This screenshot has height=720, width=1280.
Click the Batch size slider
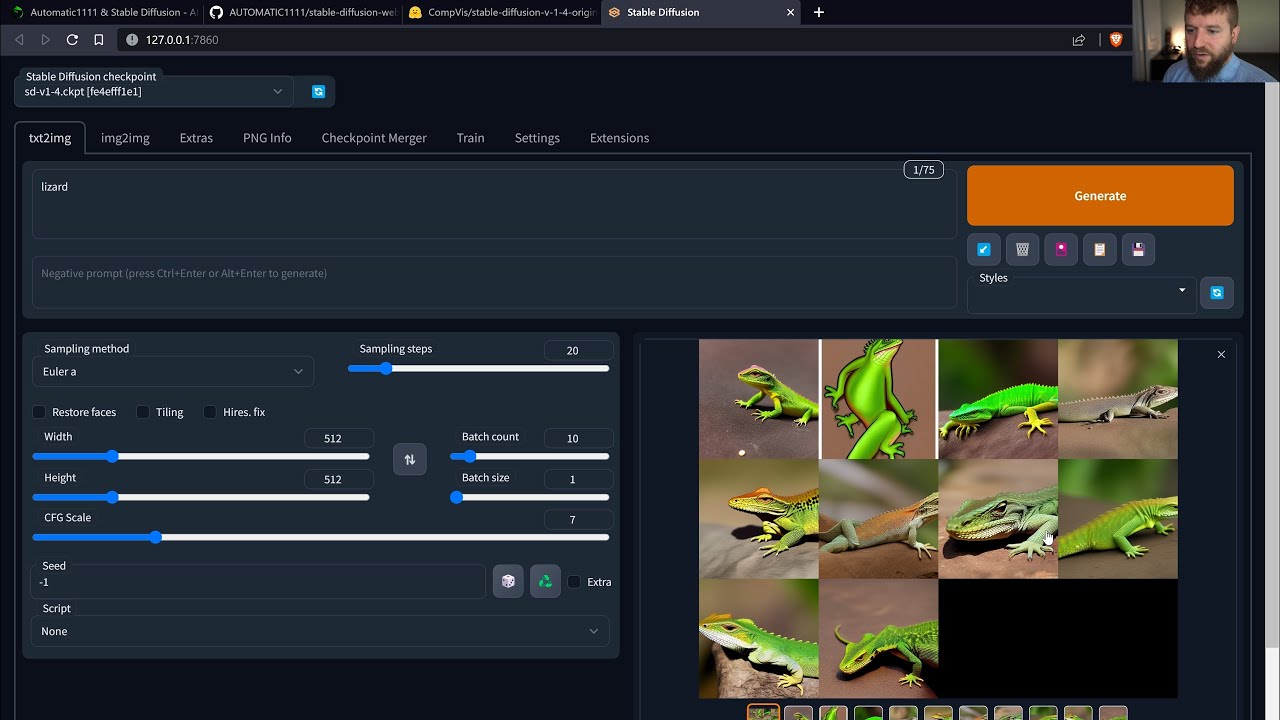click(529, 498)
